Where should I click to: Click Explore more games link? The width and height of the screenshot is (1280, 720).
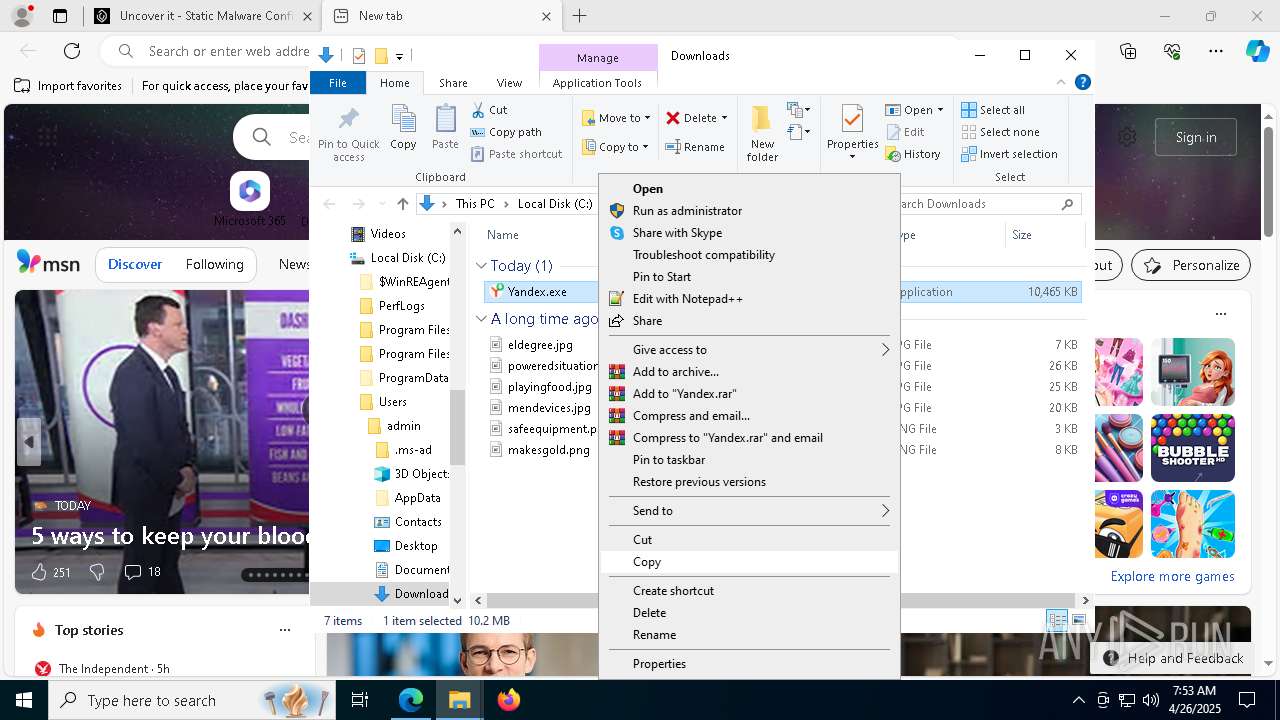[1172, 577]
